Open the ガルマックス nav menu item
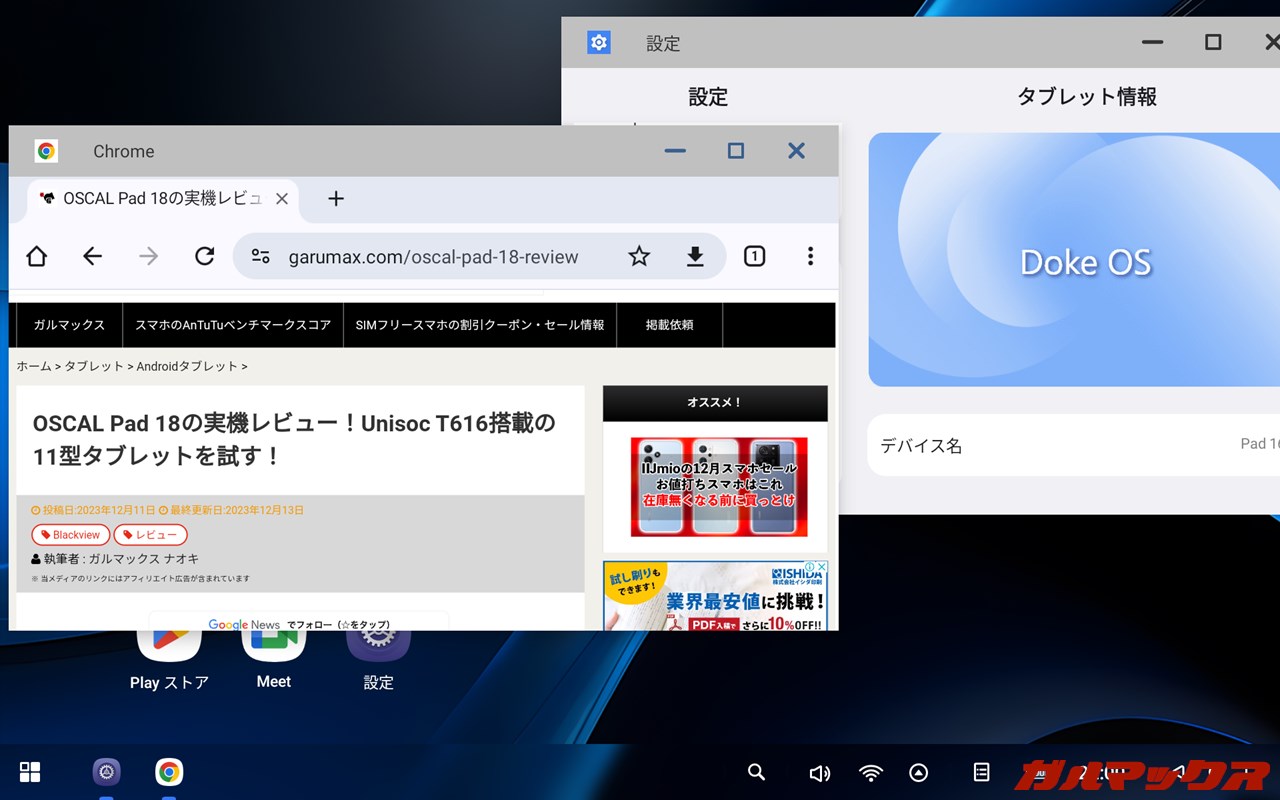Viewport: 1280px width, 800px height. click(x=69, y=325)
